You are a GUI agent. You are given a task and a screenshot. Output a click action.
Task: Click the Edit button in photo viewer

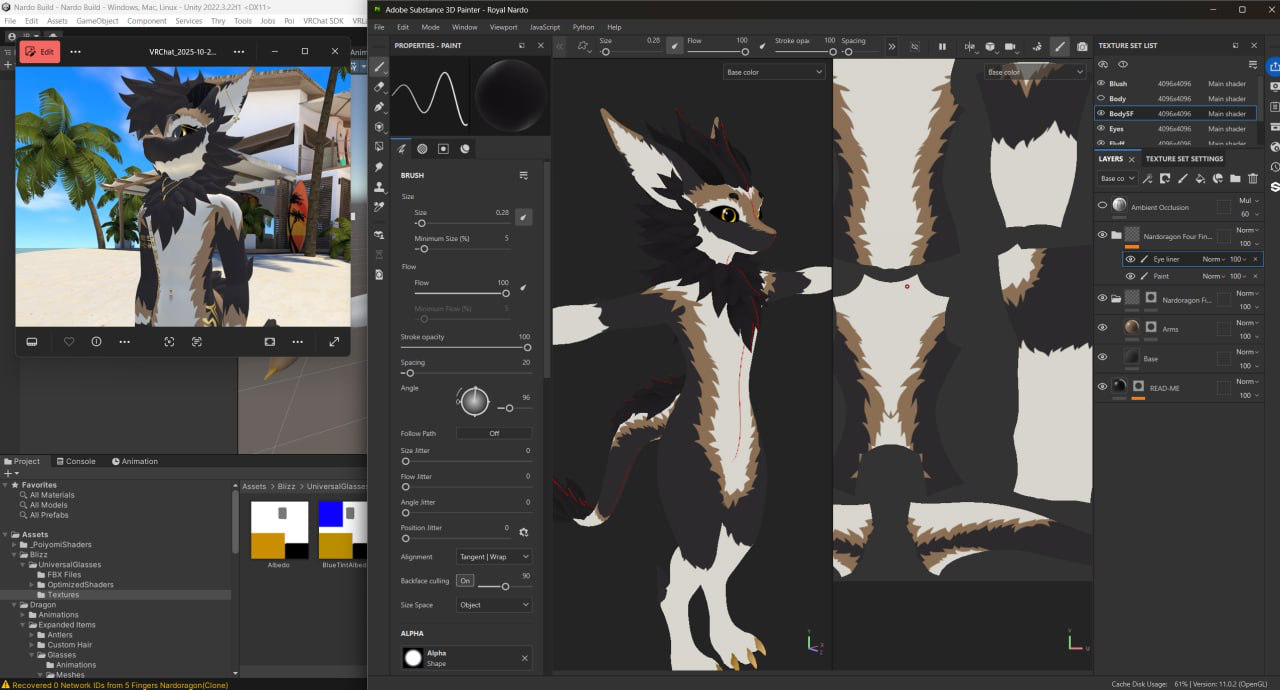40,51
